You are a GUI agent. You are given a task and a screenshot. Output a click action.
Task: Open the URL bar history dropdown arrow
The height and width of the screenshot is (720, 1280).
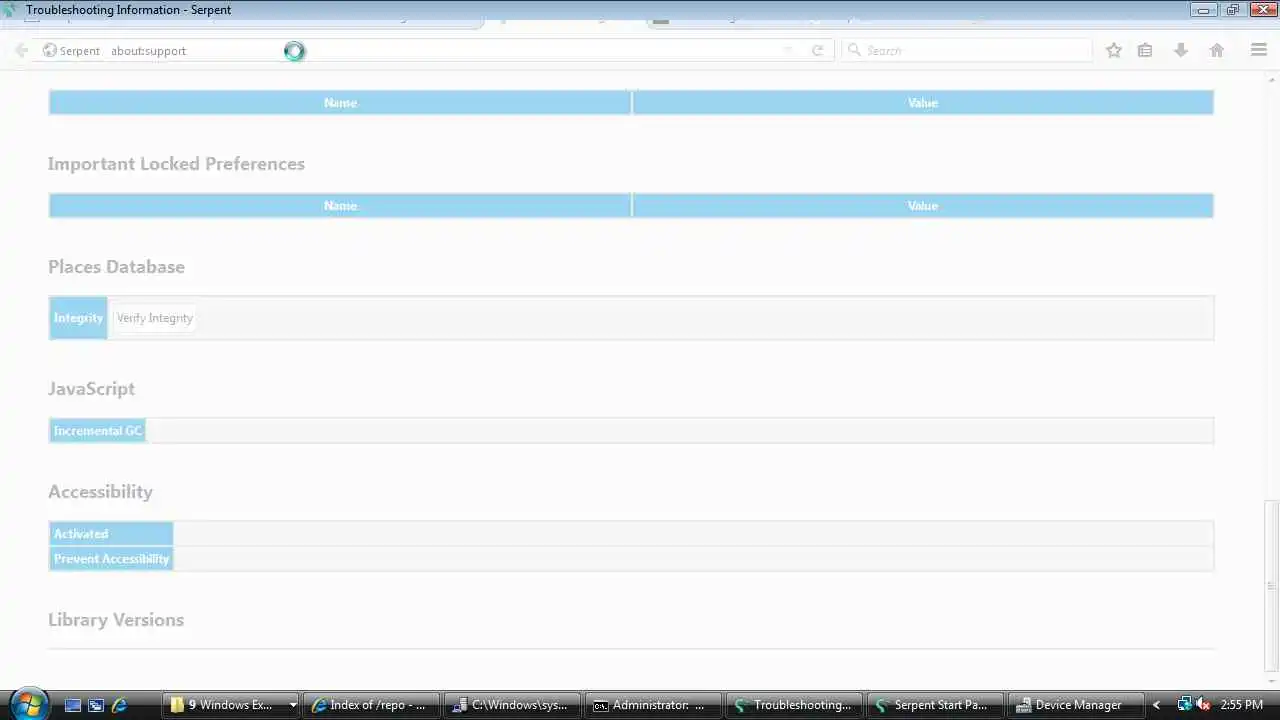[788, 50]
